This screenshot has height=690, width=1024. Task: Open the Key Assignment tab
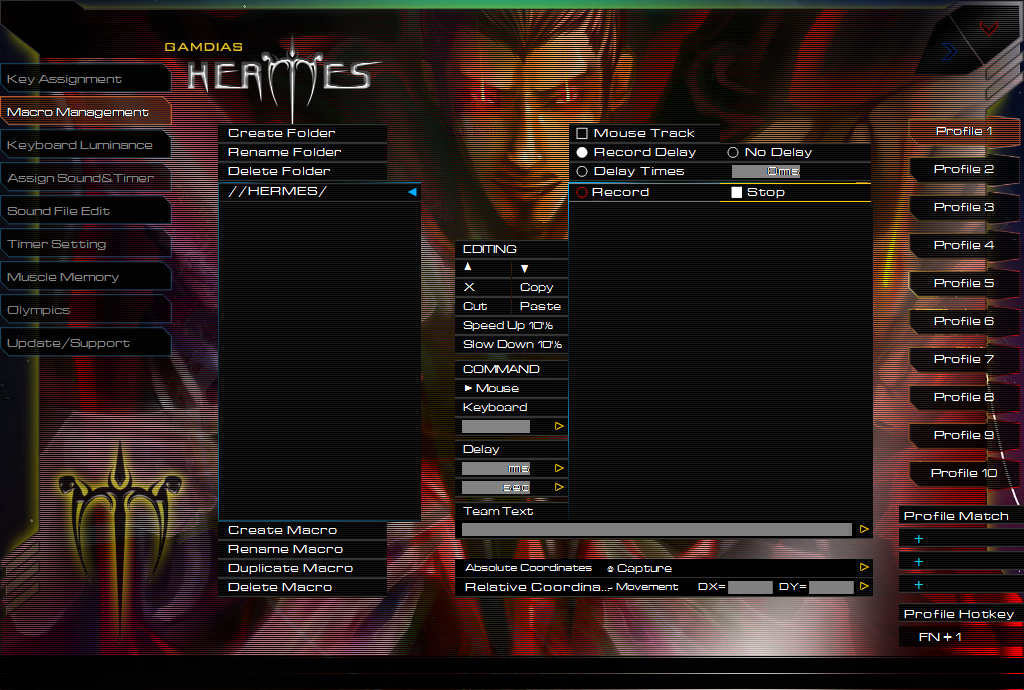pyautogui.click(x=86, y=79)
